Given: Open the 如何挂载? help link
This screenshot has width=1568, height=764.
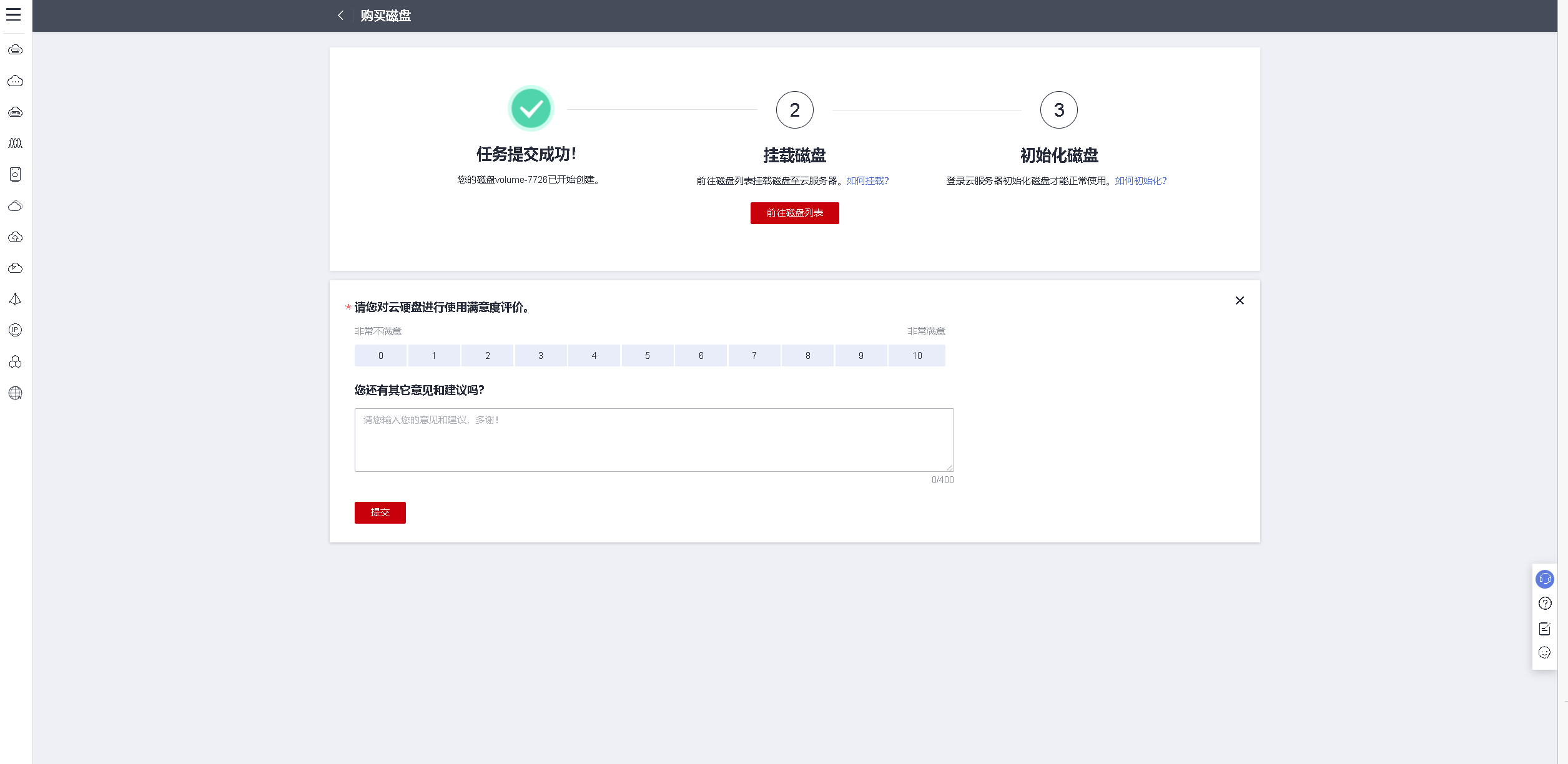Looking at the screenshot, I should (x=867, y=181).
